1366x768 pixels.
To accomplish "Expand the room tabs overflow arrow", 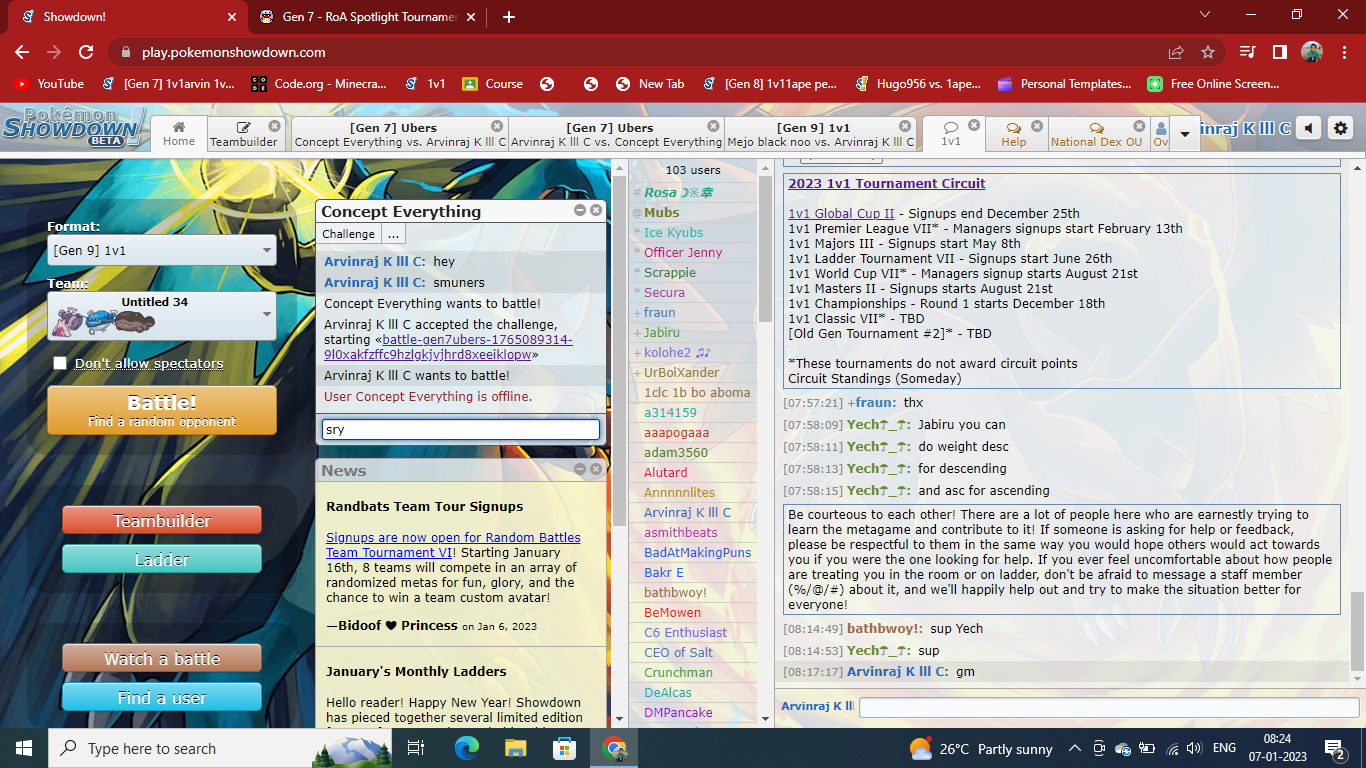I will coord(1185,133).
